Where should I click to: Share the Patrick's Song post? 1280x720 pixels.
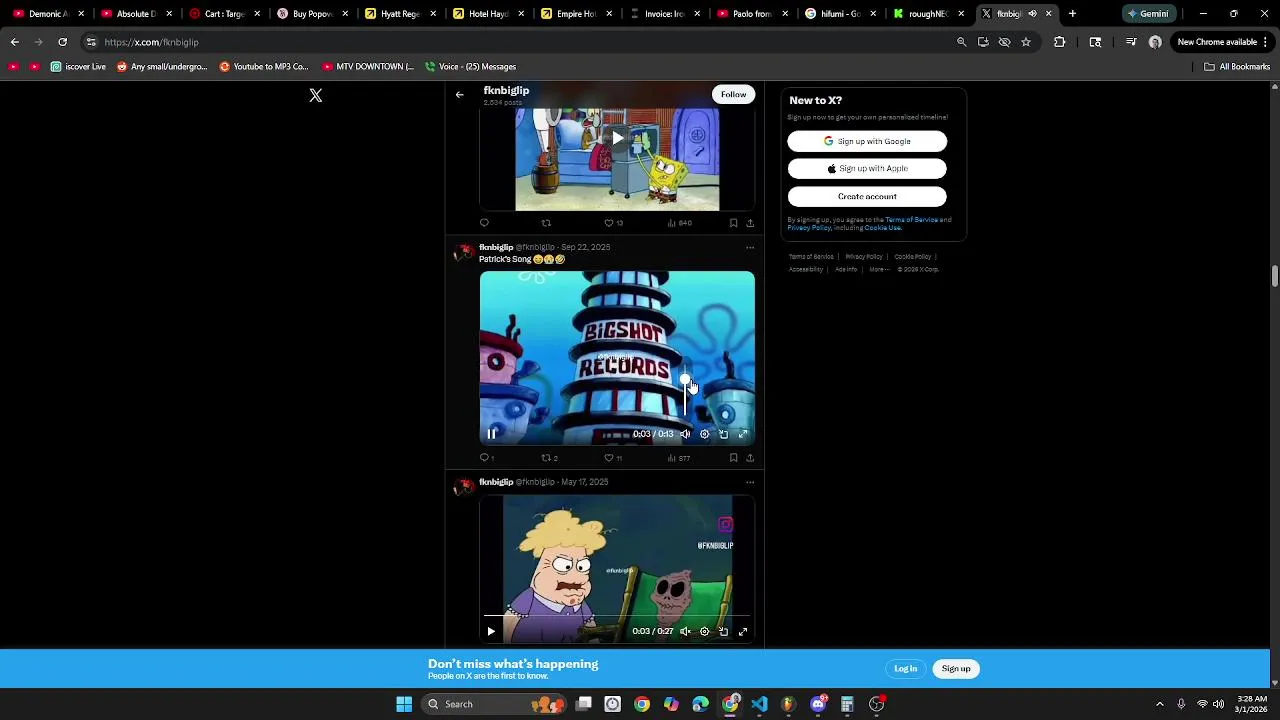coord(750,458)
